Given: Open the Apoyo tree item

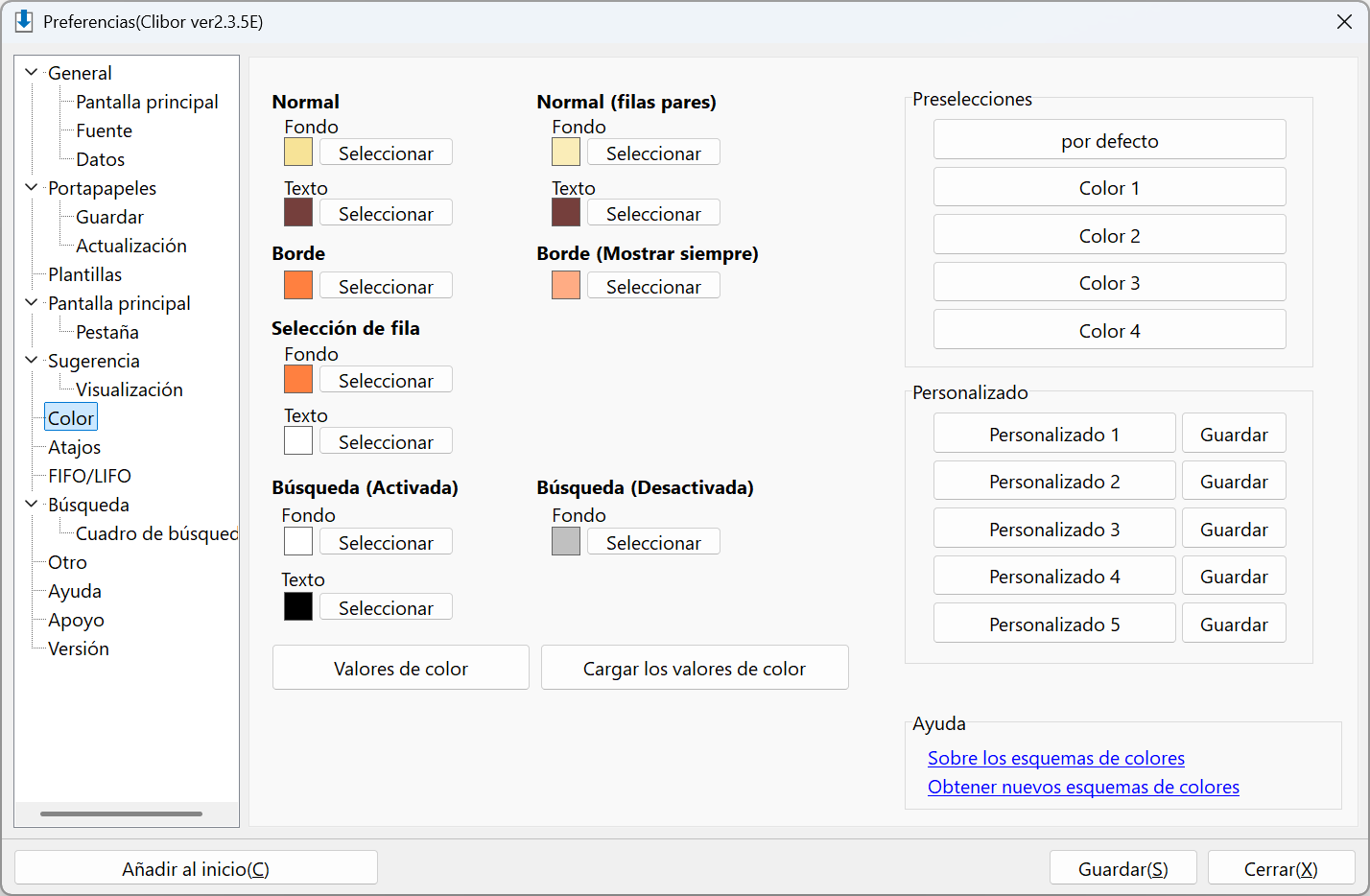Looking at the screenshot, I should point(76,620).
